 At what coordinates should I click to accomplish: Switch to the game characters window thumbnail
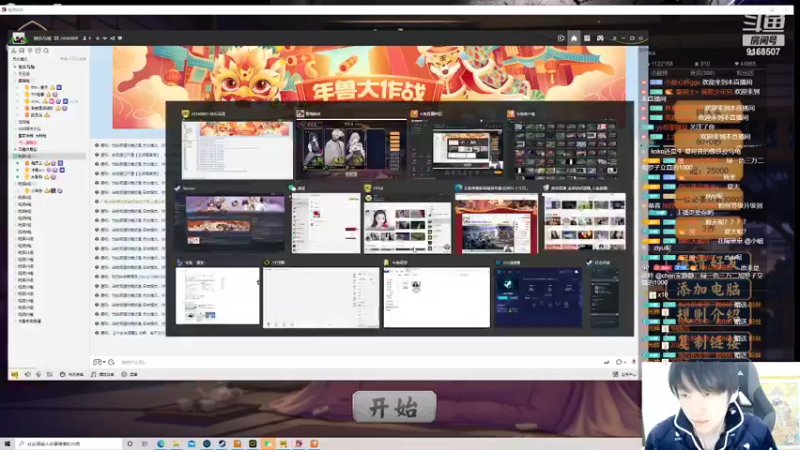click(x=351, y=148)
